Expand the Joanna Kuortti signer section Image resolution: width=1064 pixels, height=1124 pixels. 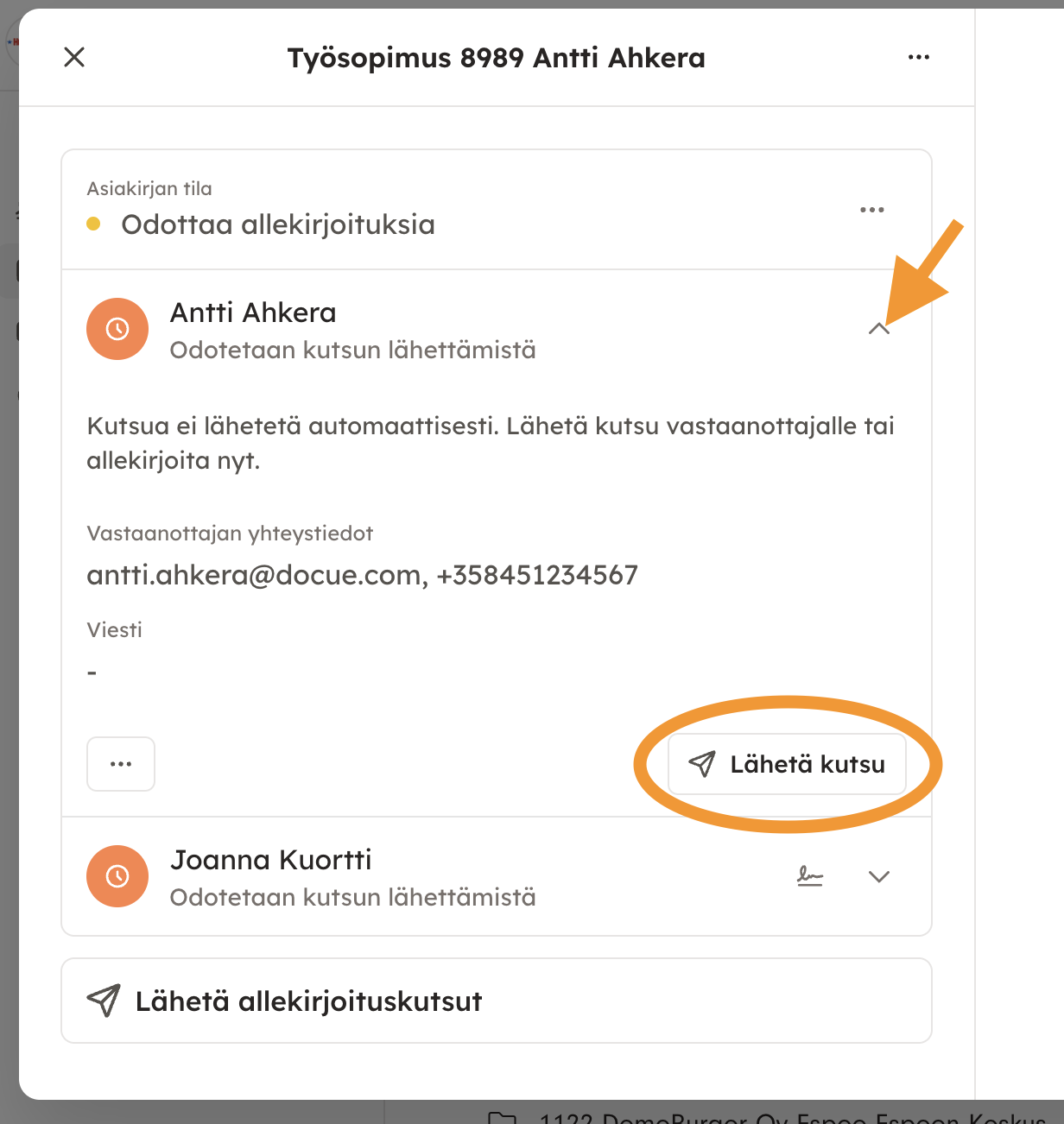click(x=878, y=877)
